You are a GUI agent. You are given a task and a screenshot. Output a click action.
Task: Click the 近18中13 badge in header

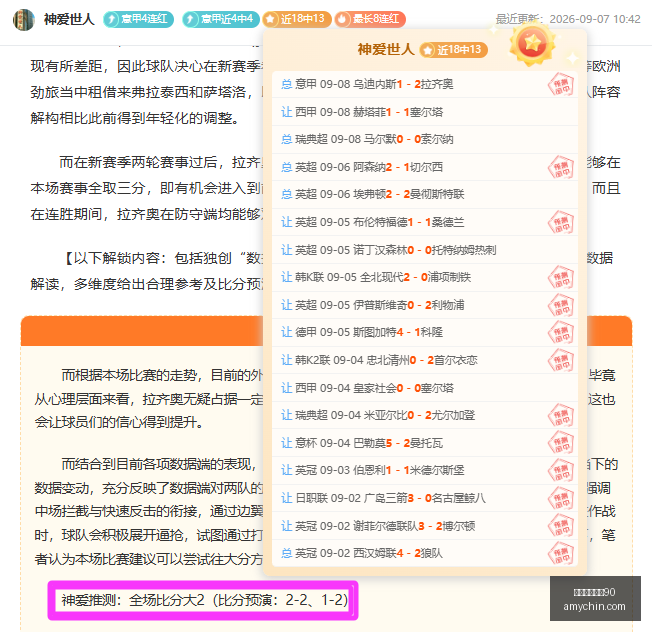297,19
